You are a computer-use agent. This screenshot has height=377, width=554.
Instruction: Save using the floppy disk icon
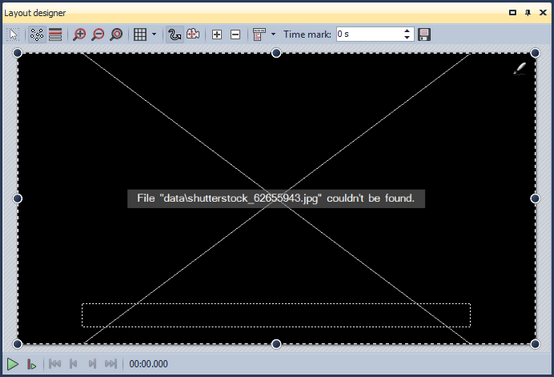424,34
